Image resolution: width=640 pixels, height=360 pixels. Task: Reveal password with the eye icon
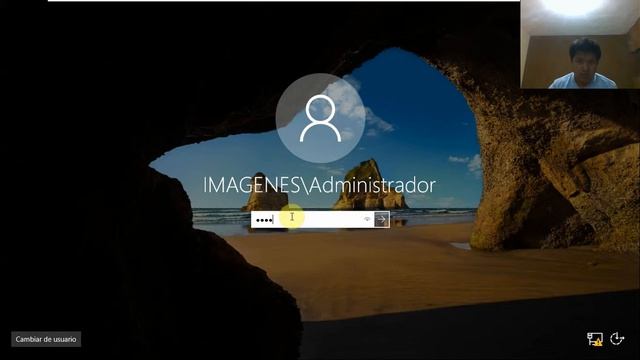click(x=367, y=220)
